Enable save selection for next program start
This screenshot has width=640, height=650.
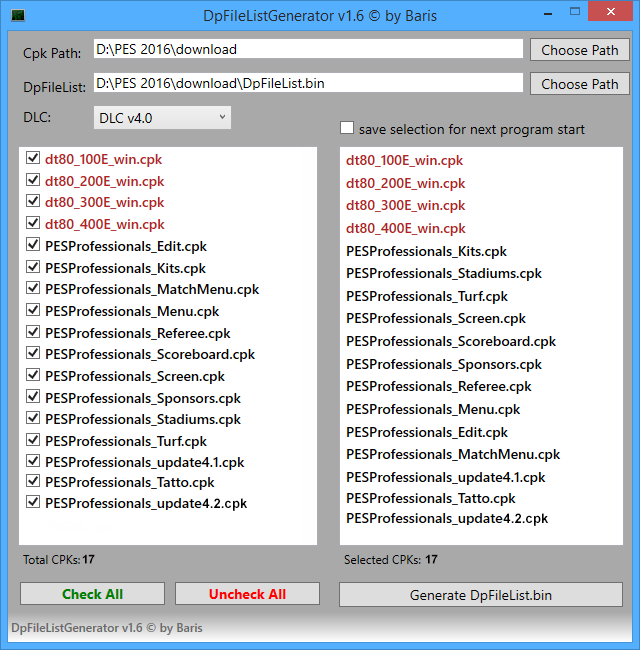[347, 128]
